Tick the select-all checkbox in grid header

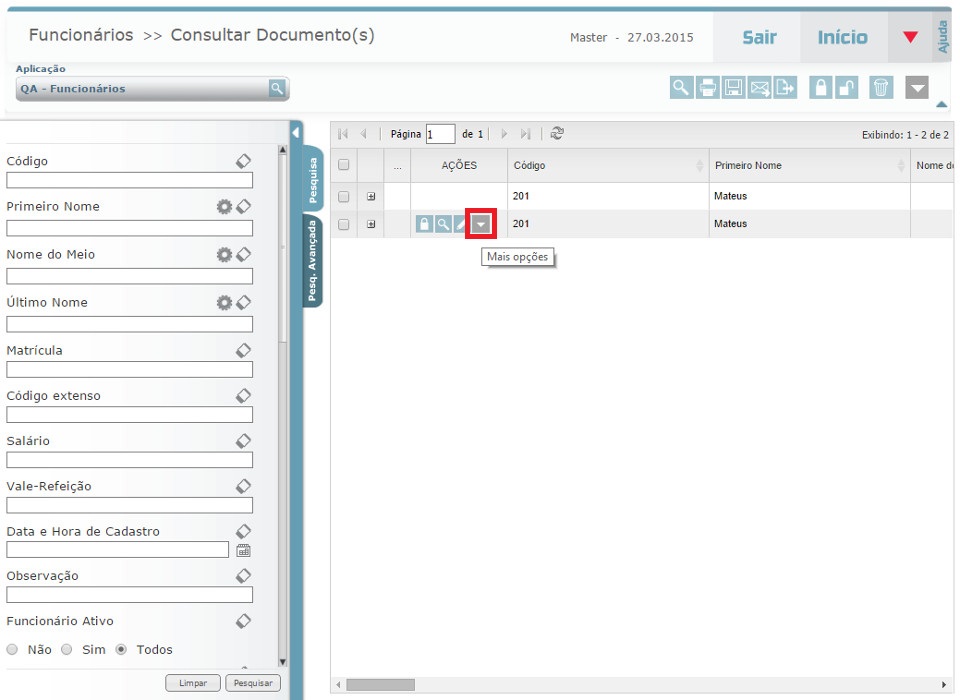tap(344, 165)
